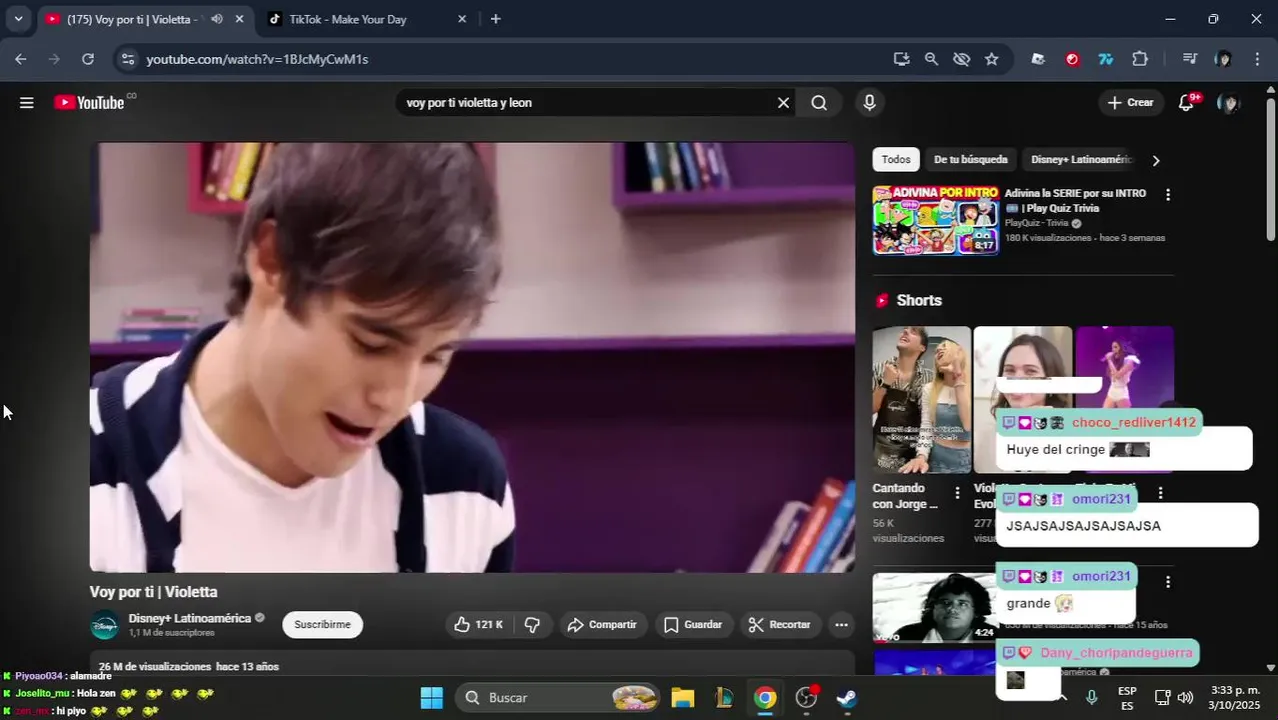Open options for Adivina la SERIE video
1278x720 pixels.
[1167, 195]
